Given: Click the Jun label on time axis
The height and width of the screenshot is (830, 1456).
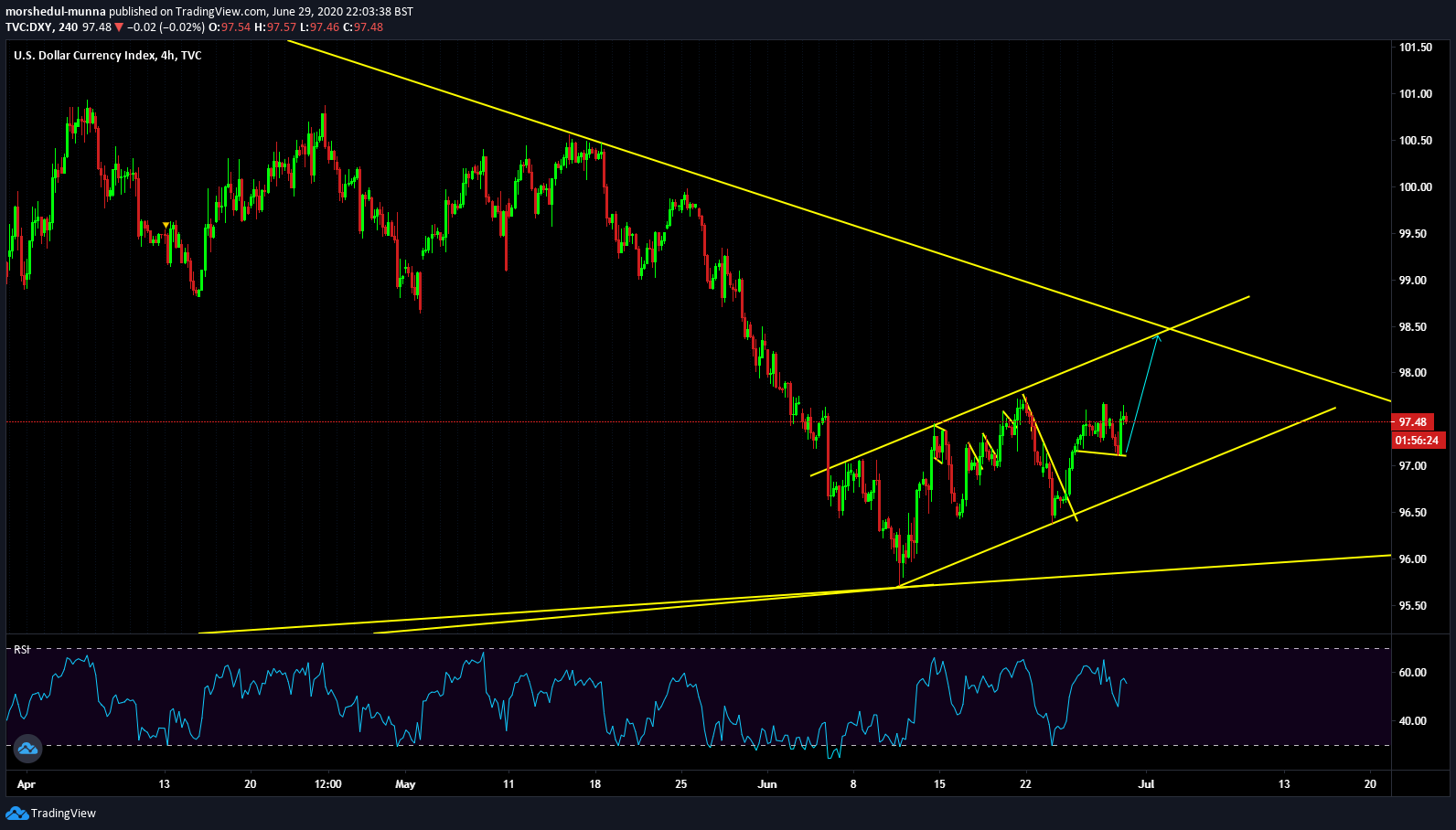Looking at the screenshot, I should coord(767,784).
